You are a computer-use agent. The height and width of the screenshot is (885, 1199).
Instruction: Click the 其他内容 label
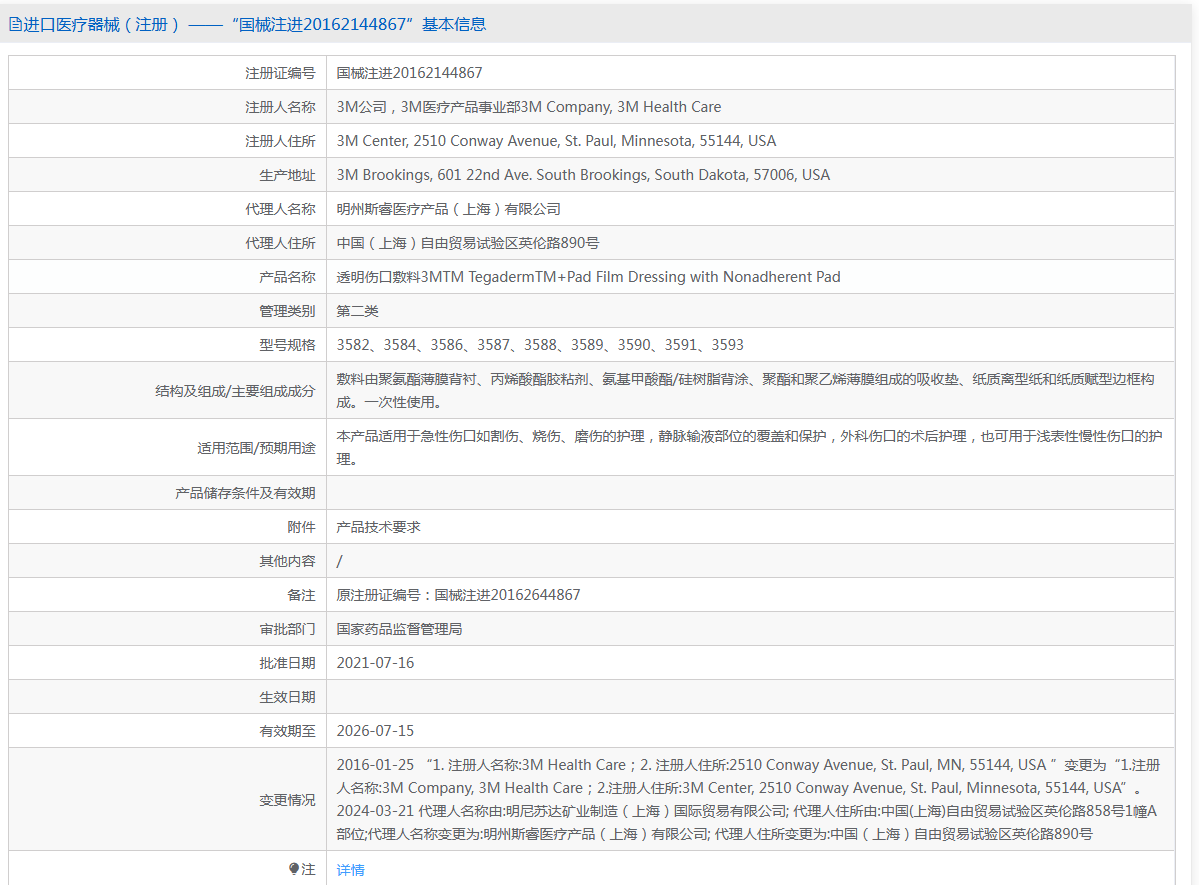point(287,561)
